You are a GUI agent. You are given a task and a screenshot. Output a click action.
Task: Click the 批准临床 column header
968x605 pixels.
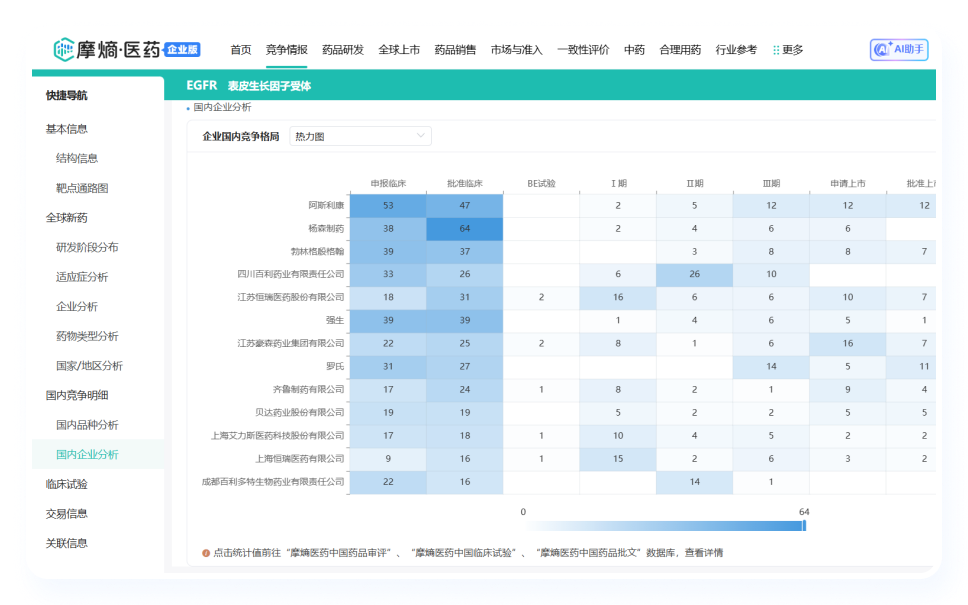pos(465,183)
